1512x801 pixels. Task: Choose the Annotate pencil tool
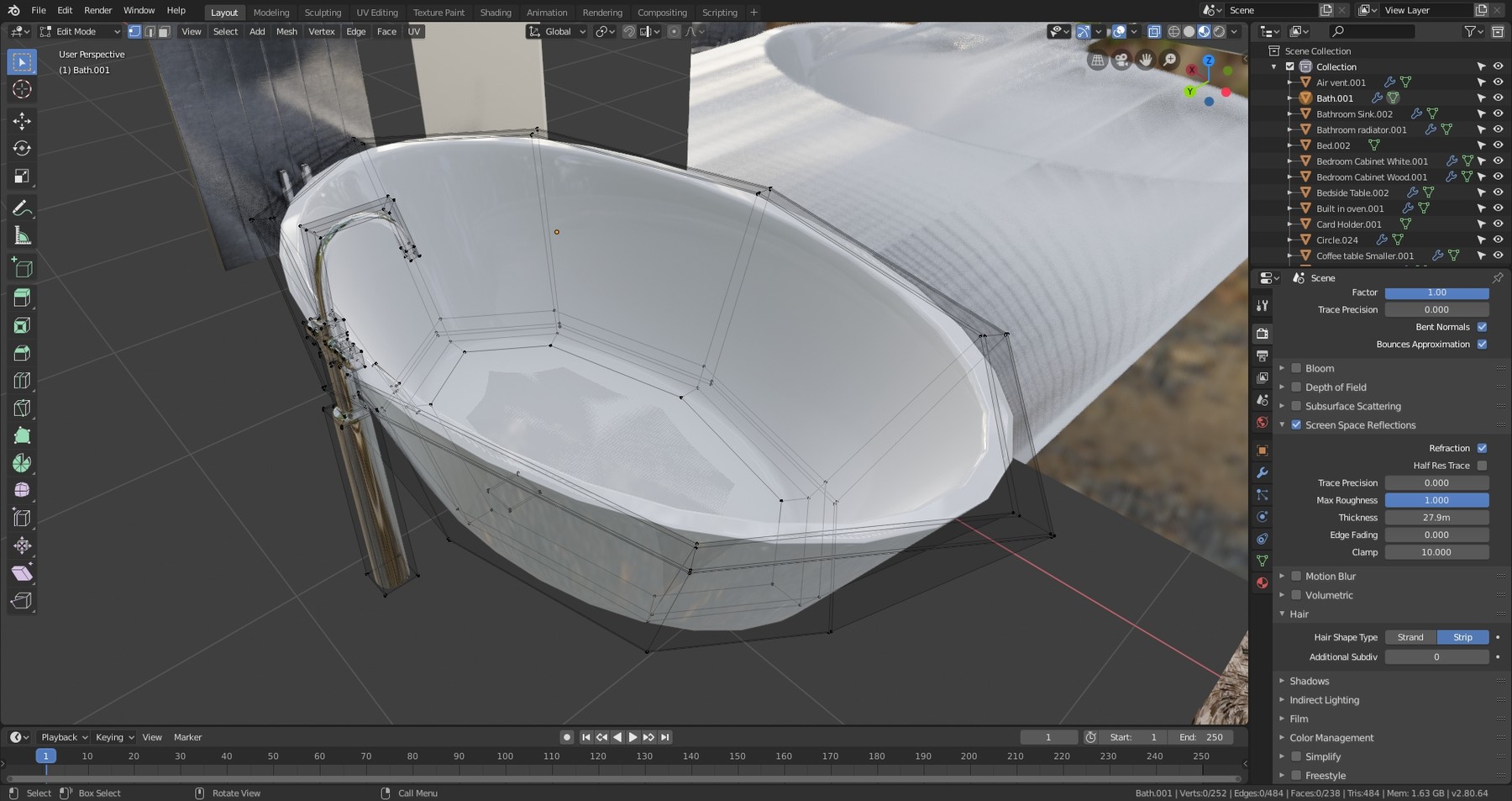click(x=22, y=208)
